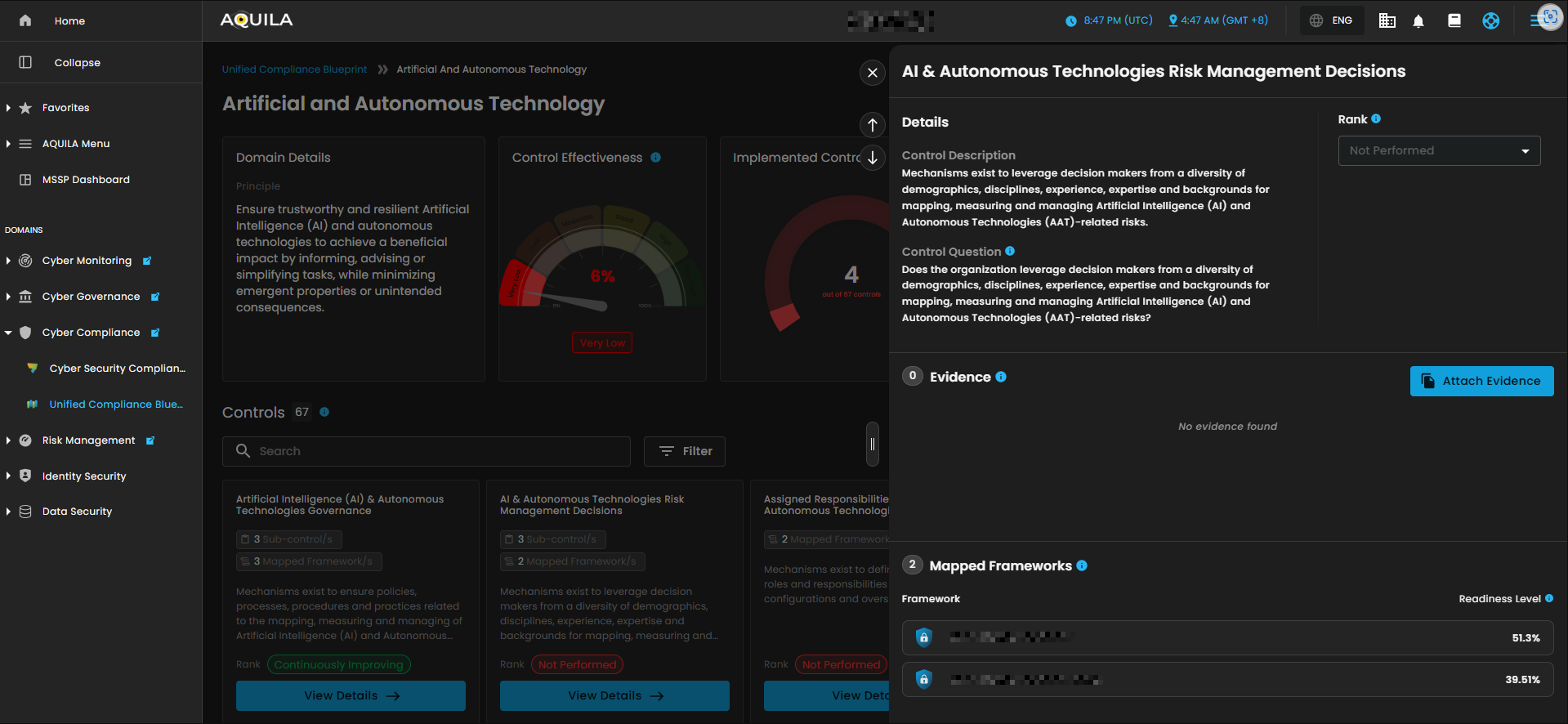Viewport: 1568px width, 724px height.
Task: Open the MSSP Dashboard menu item
Action: coord(86,180)
